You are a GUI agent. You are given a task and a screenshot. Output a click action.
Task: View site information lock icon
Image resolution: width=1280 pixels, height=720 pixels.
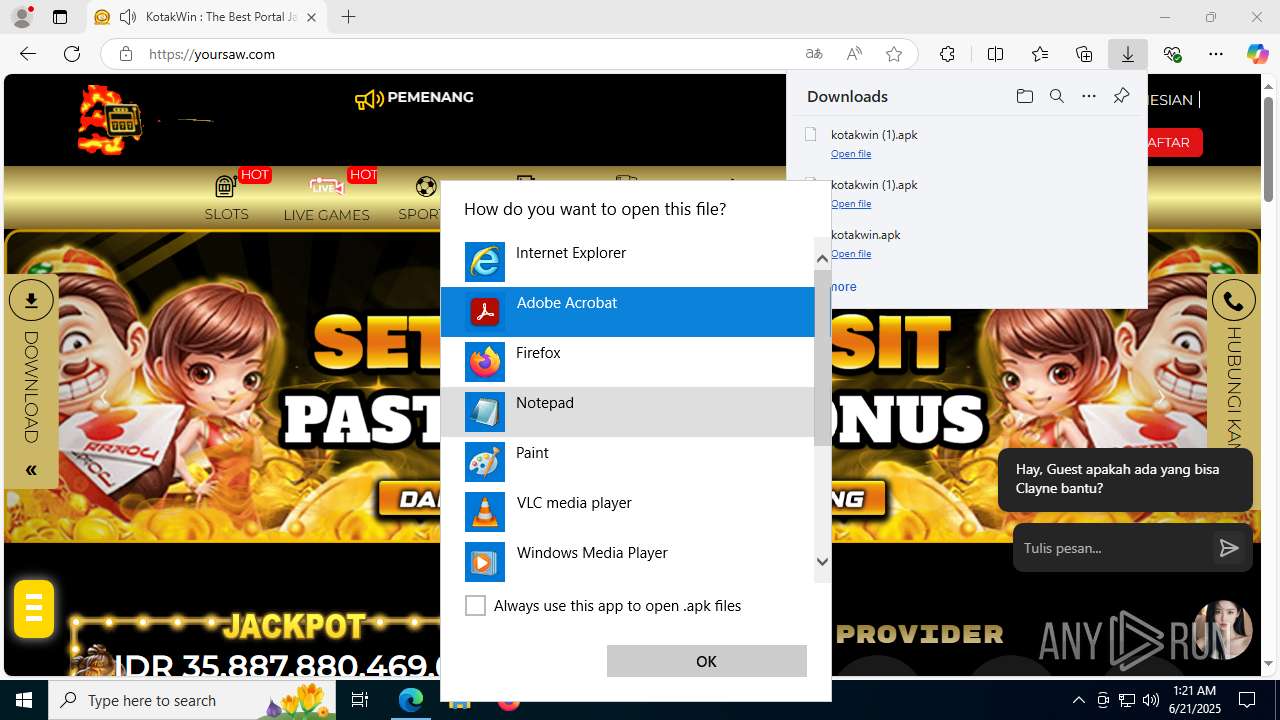[126, 54]
